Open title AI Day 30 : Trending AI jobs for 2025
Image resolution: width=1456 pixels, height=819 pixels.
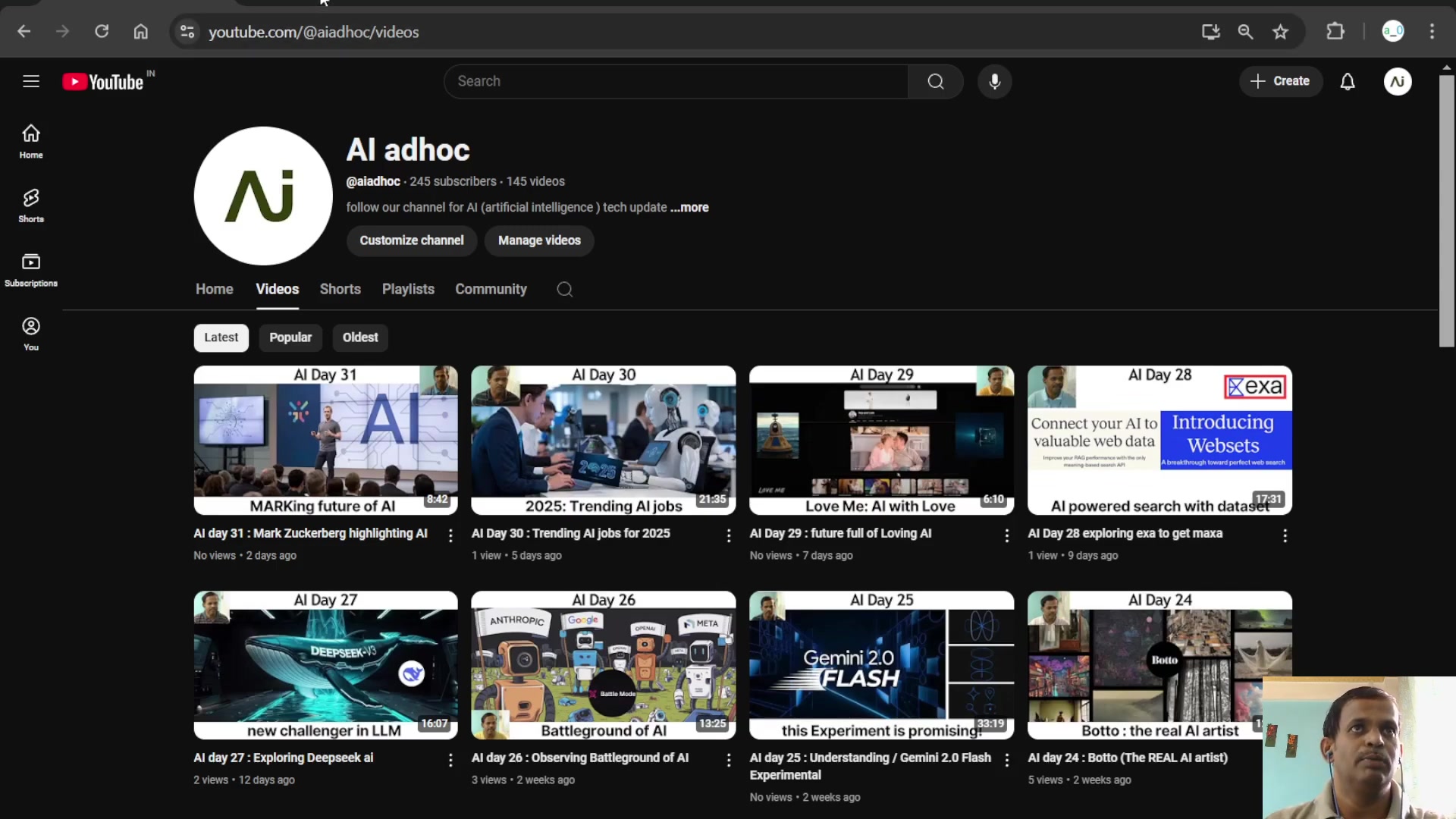571,534
